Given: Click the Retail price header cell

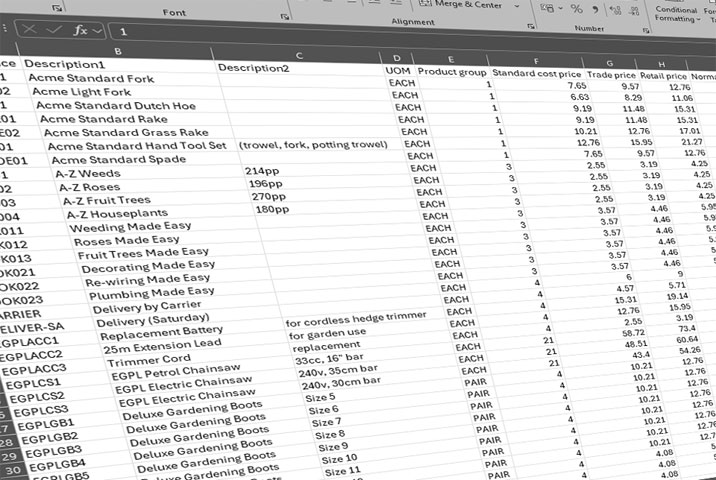Looking at the screenshot, I should pyautogui.click(x=663, y=76).
